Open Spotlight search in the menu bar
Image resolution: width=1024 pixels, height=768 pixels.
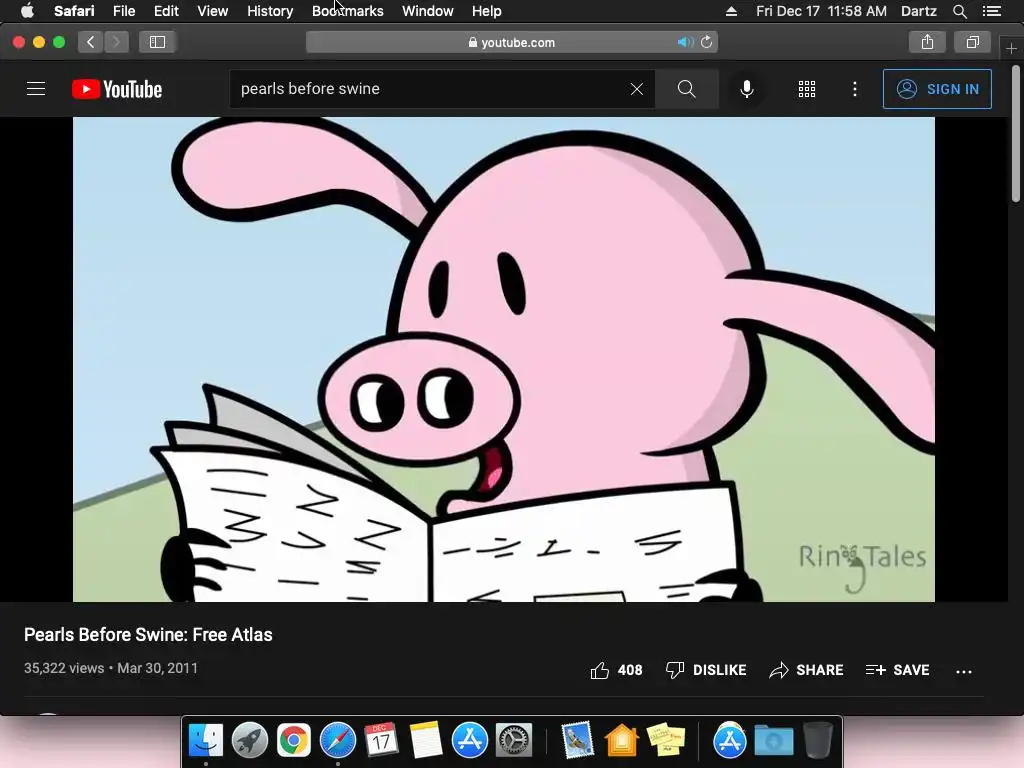coord(959,11)
